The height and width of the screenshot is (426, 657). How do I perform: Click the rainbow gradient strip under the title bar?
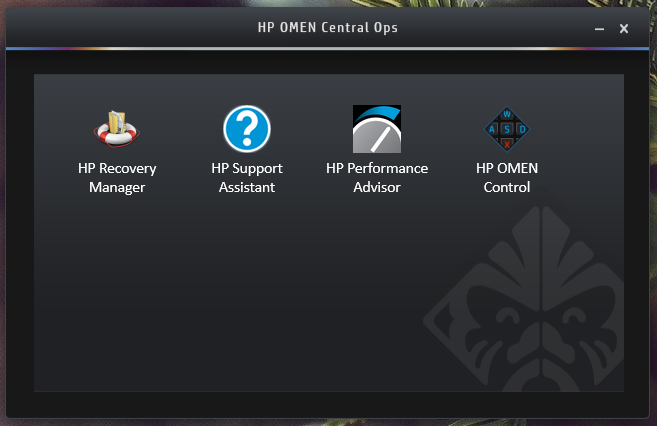(328, 48)
